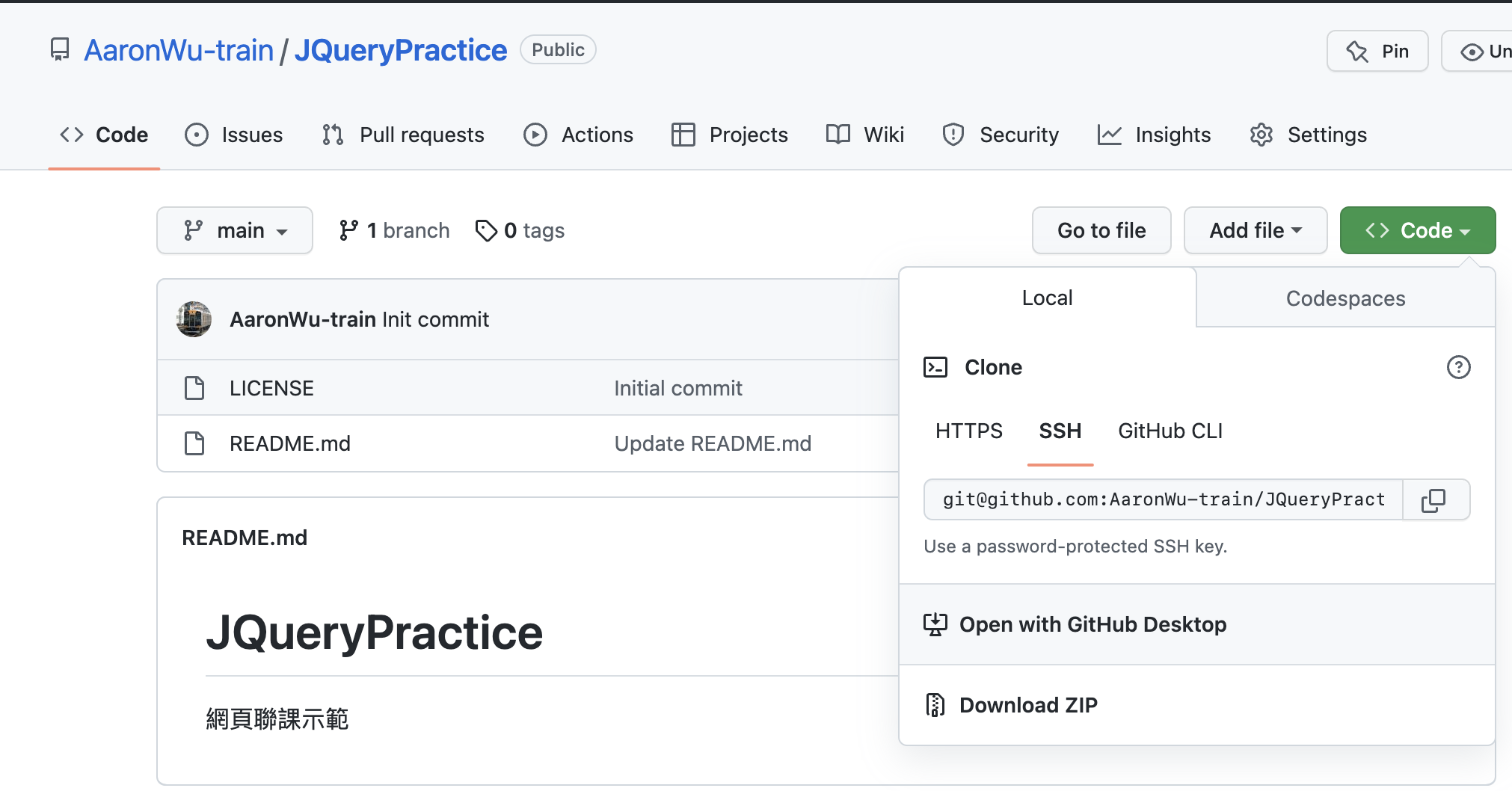Copy the clone URL to clipboard

click(x=1433, y=499)
